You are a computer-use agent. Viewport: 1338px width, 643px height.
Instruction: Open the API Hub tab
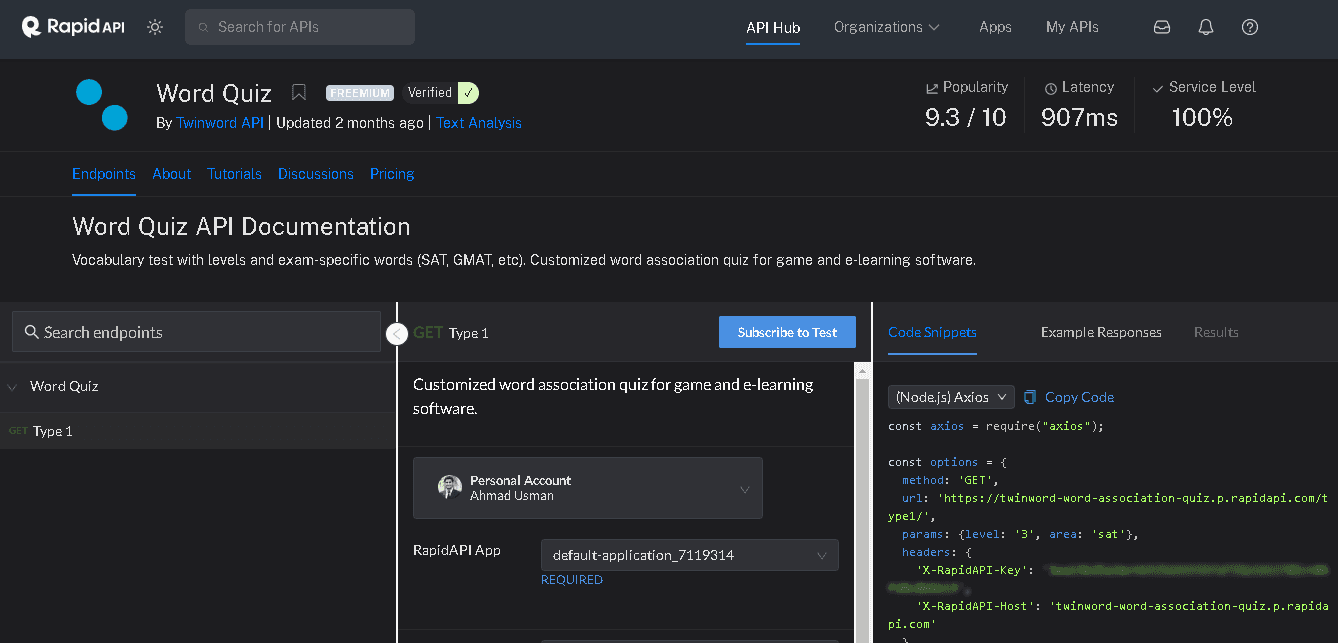[773, 27]
